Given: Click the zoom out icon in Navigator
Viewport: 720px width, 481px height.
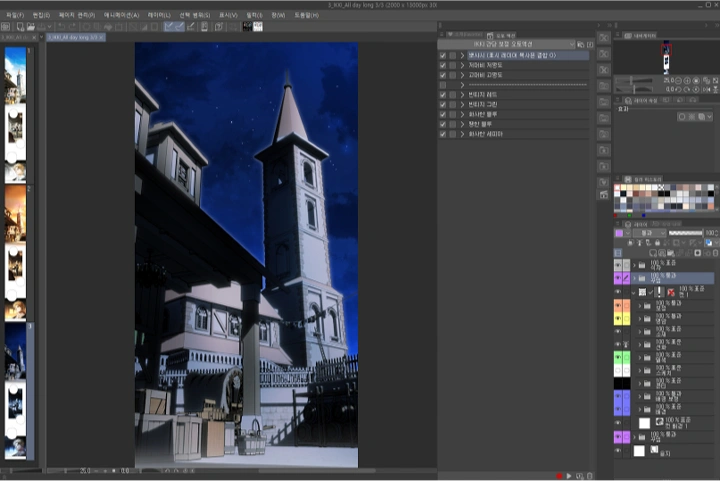Looking at the screenshot, I should point(678,80).
